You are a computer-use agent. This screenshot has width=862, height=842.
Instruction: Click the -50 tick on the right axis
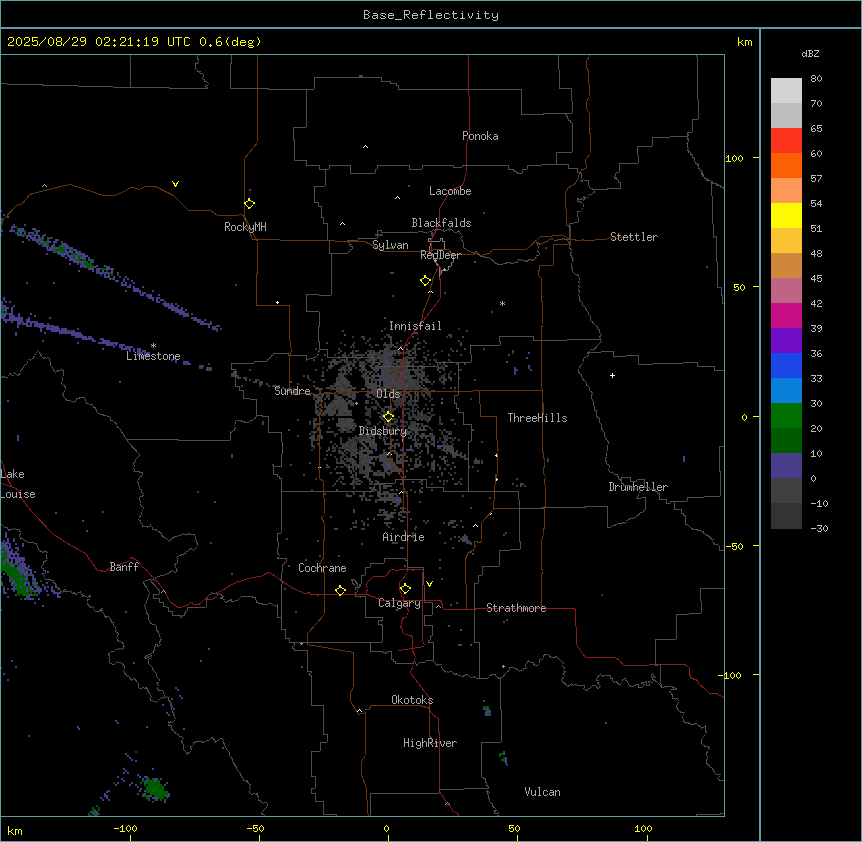coord(734,546)
